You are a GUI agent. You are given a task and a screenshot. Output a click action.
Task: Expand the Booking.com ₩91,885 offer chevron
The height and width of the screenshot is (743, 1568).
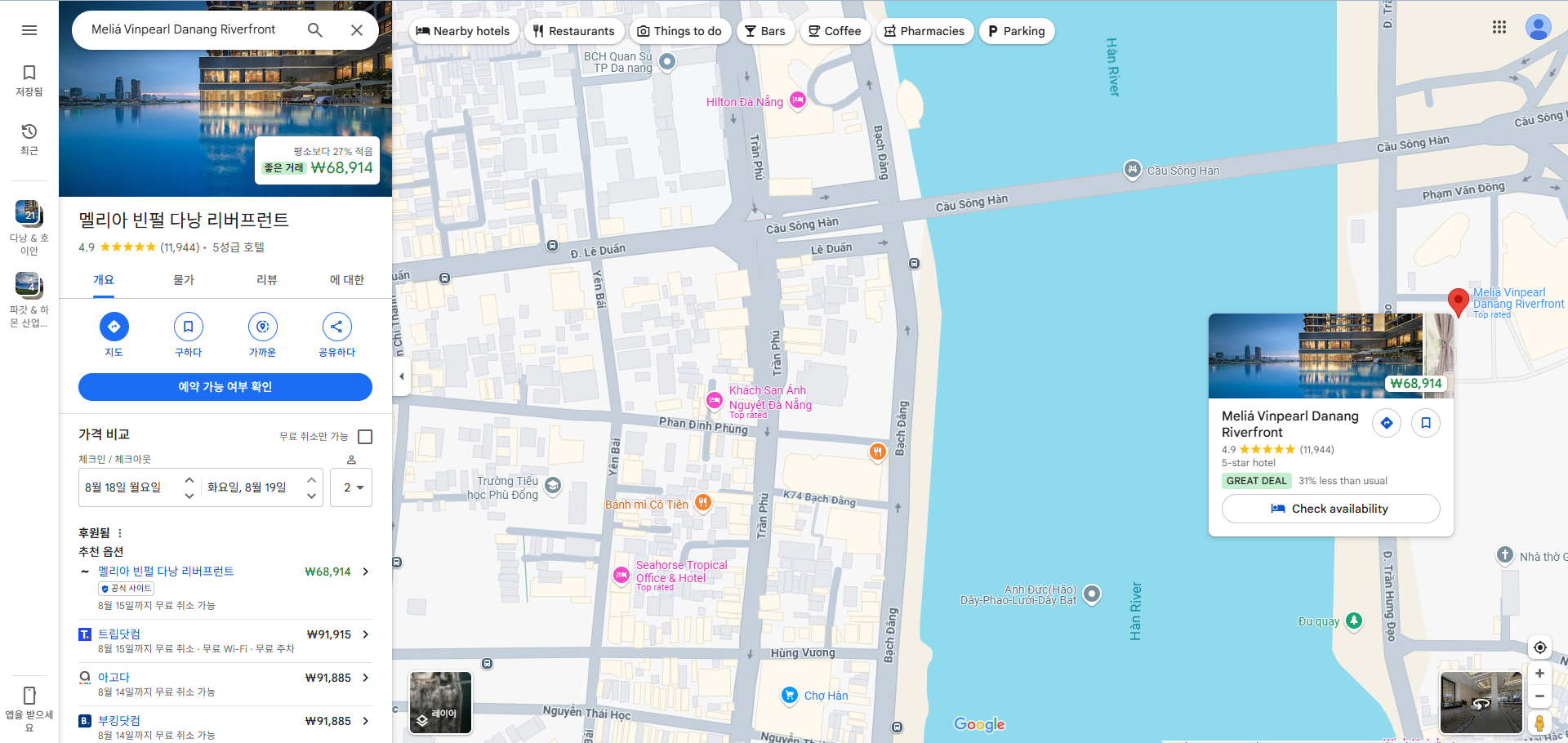click(365, 721)
